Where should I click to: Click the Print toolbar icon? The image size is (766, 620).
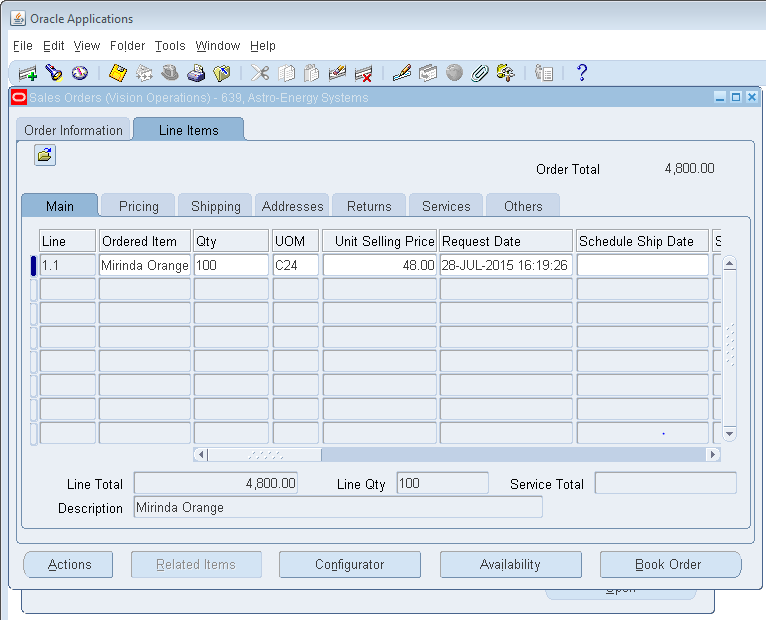[x=196, y=73]
